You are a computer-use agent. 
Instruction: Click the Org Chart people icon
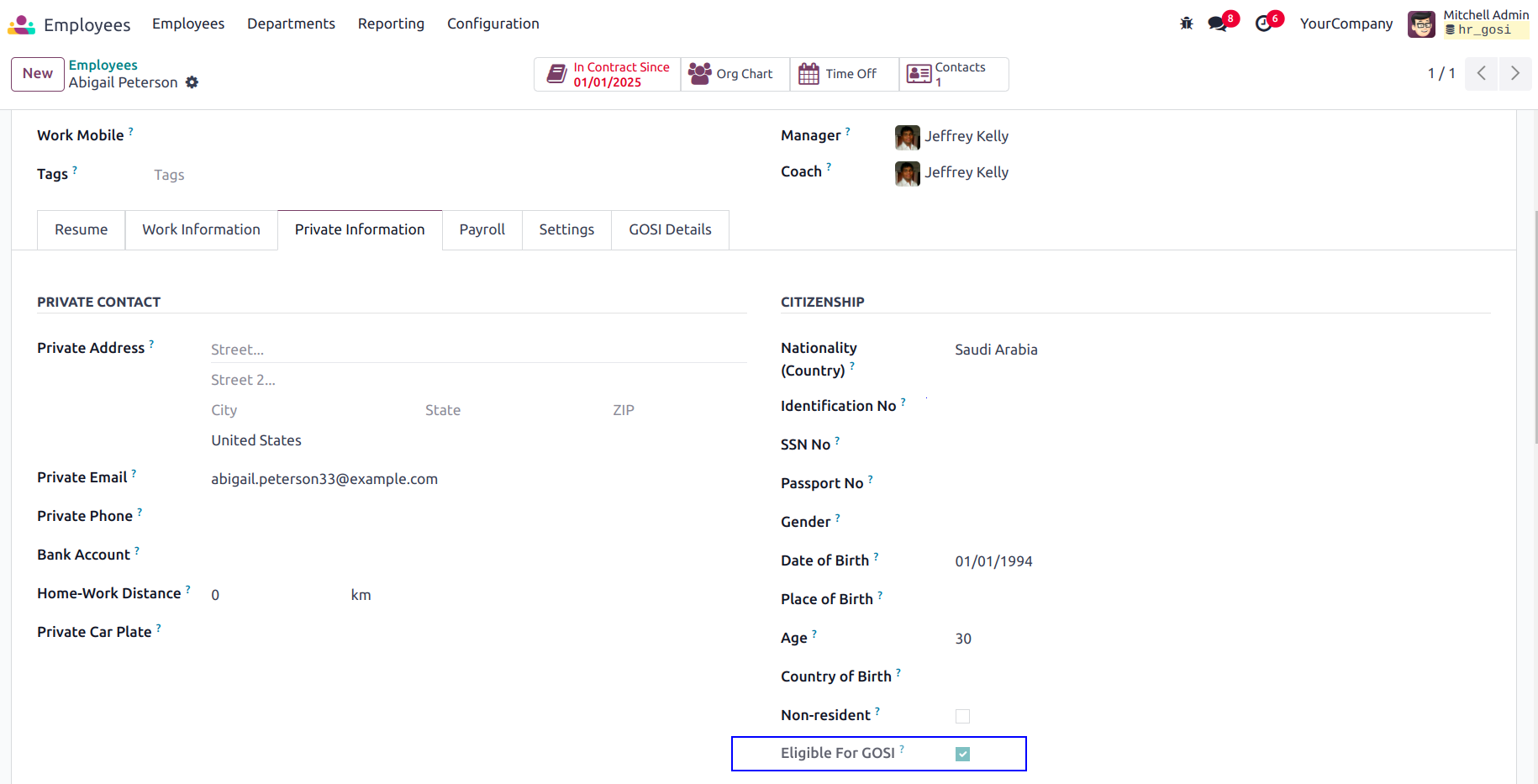(x=699, y=74)
